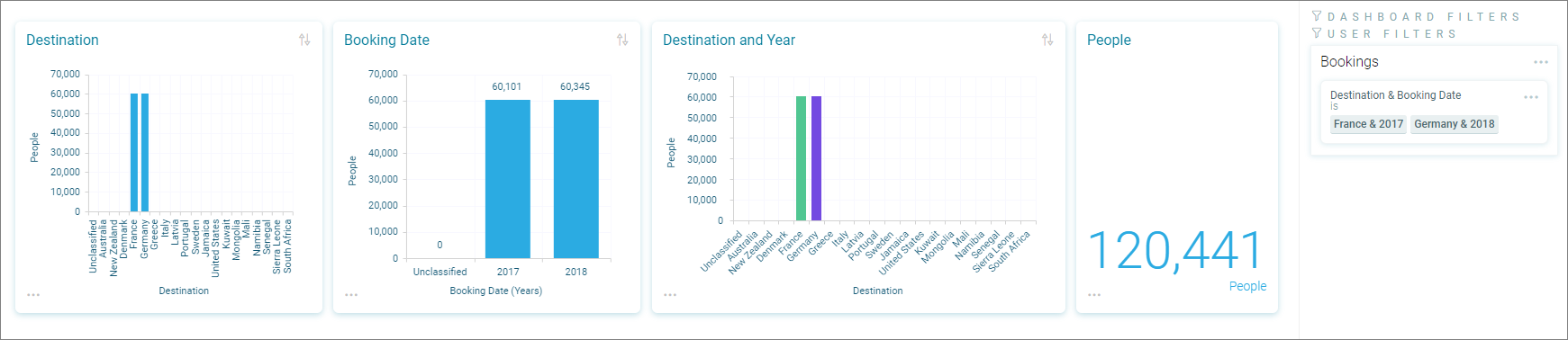The image size is (1568, 340).
Task: Click the 120,441 People total value
Action: point(1176,250)
